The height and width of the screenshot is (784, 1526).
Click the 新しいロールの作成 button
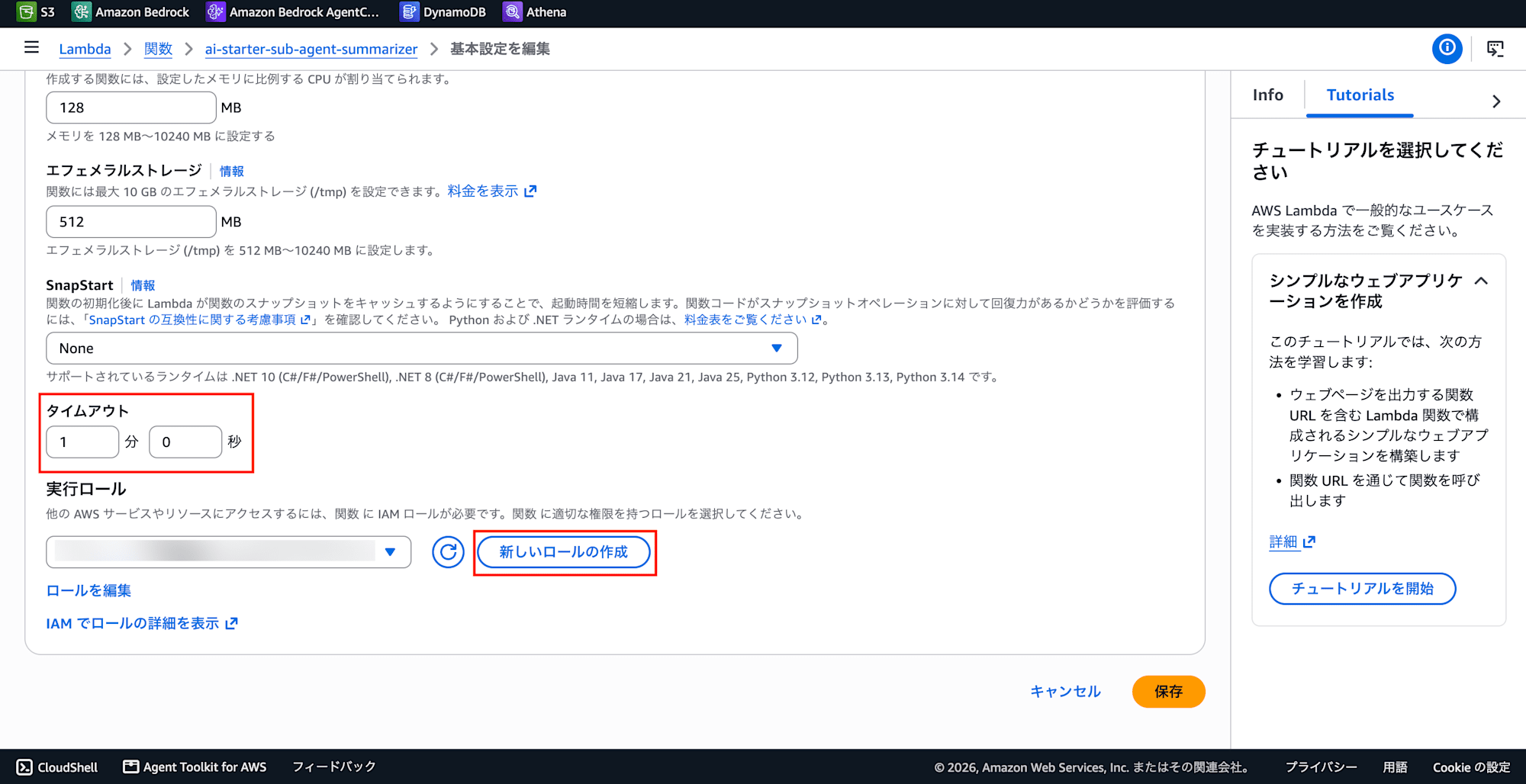coord(564,552)
